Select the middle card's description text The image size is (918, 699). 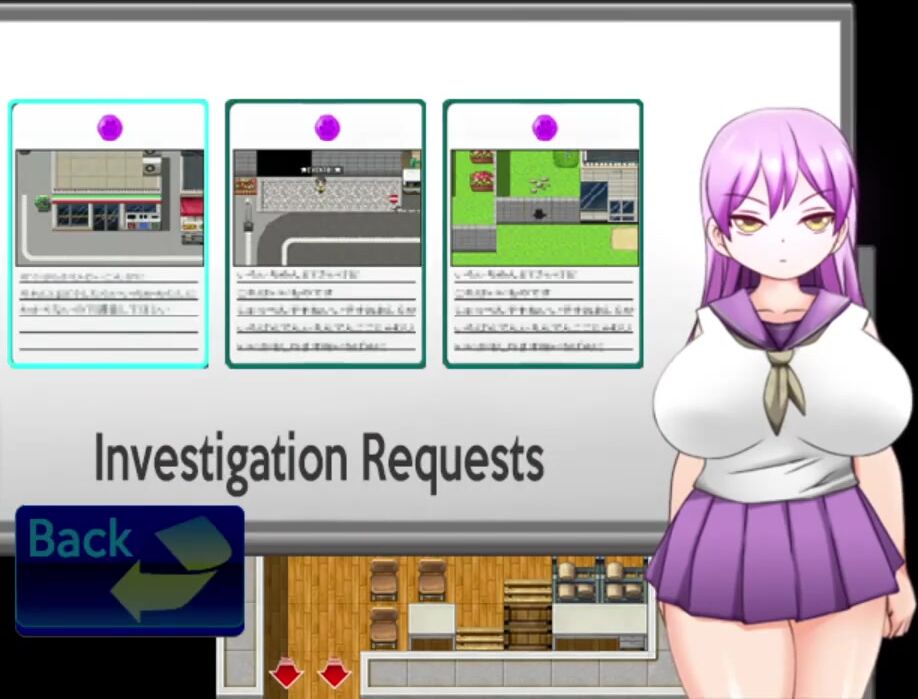coord(327,310)
